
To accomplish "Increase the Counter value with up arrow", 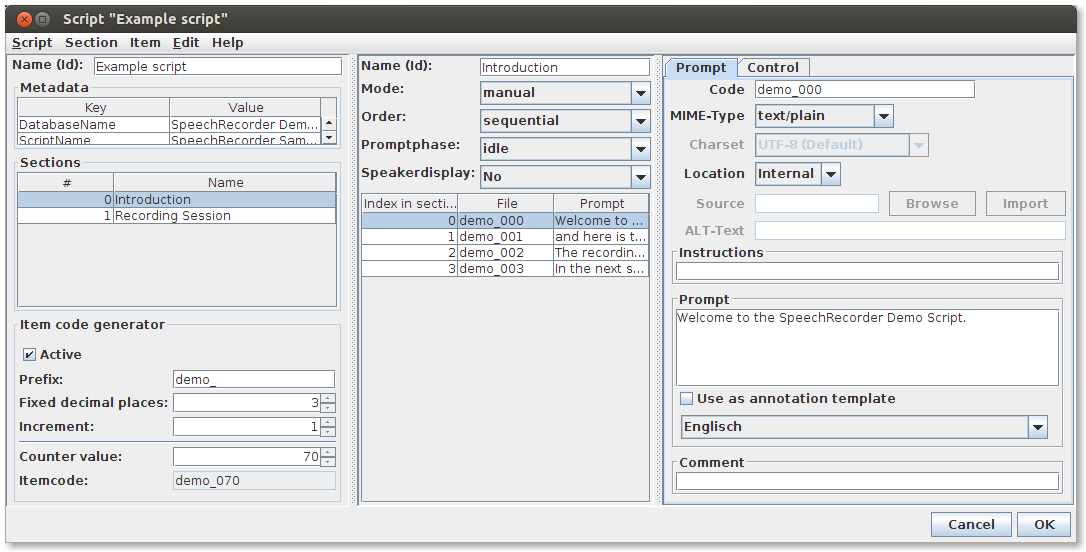I will pos(328,452).
